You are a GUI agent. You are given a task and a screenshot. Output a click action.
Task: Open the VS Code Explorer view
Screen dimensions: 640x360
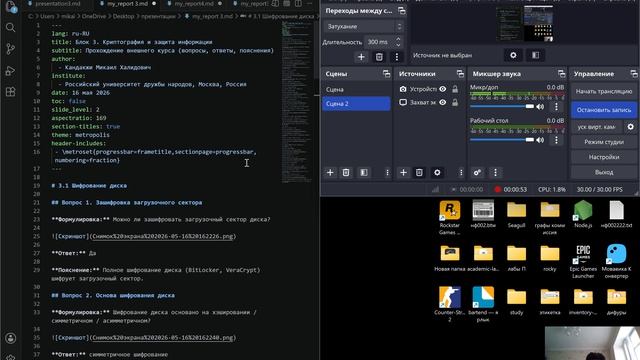pos(11,7)
